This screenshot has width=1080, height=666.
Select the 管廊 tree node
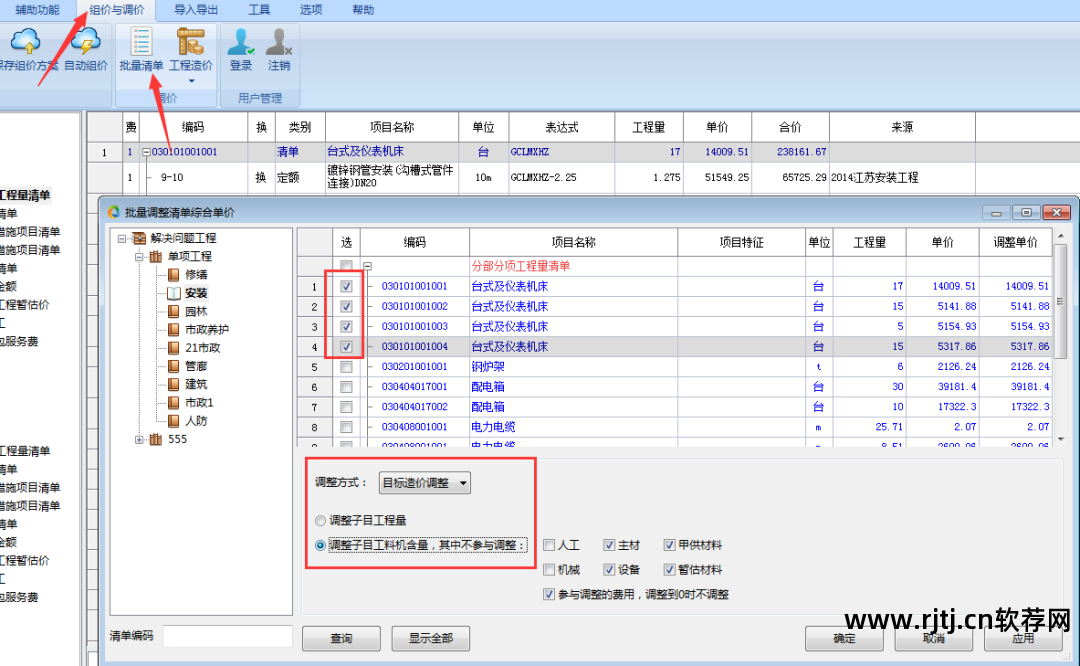[x=196, y=366]
